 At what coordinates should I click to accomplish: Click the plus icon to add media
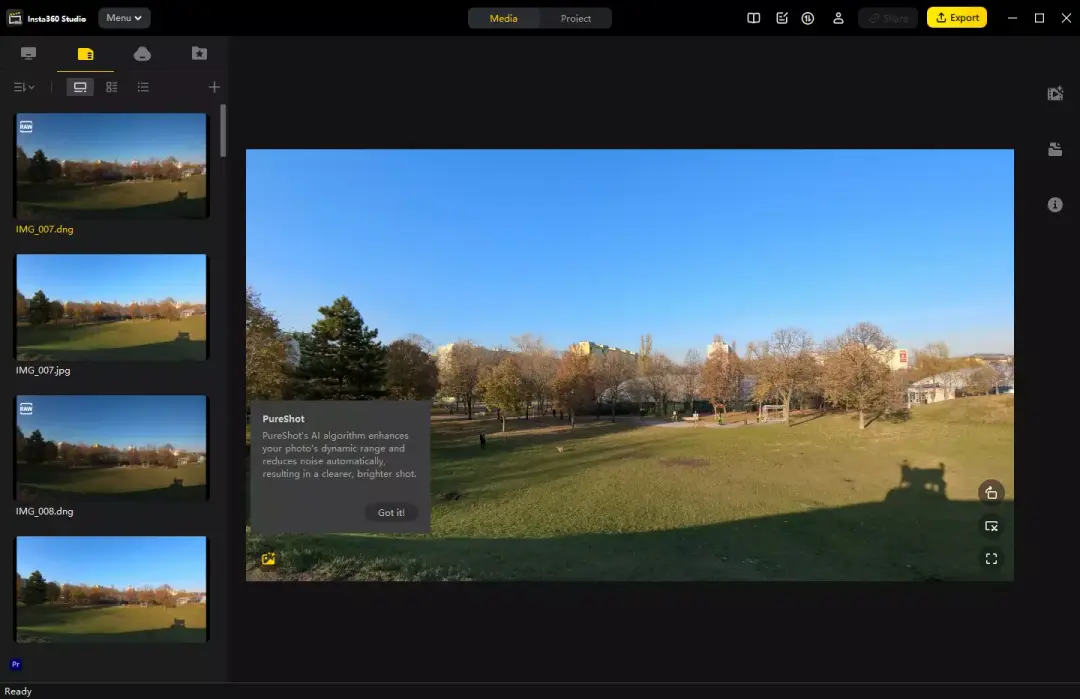coord(214,87)
